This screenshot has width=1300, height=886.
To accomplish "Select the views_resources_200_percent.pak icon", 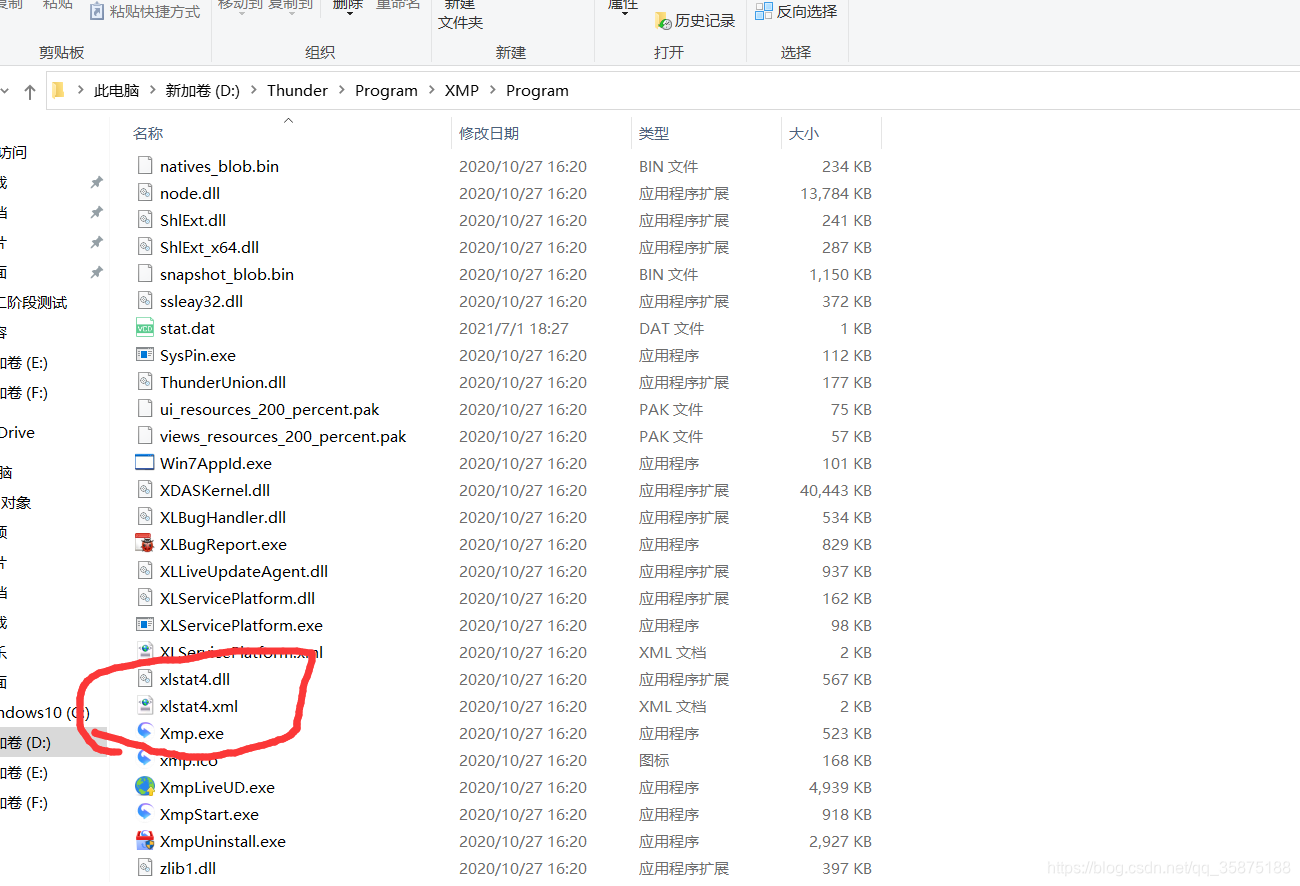I will pos(145,436).
